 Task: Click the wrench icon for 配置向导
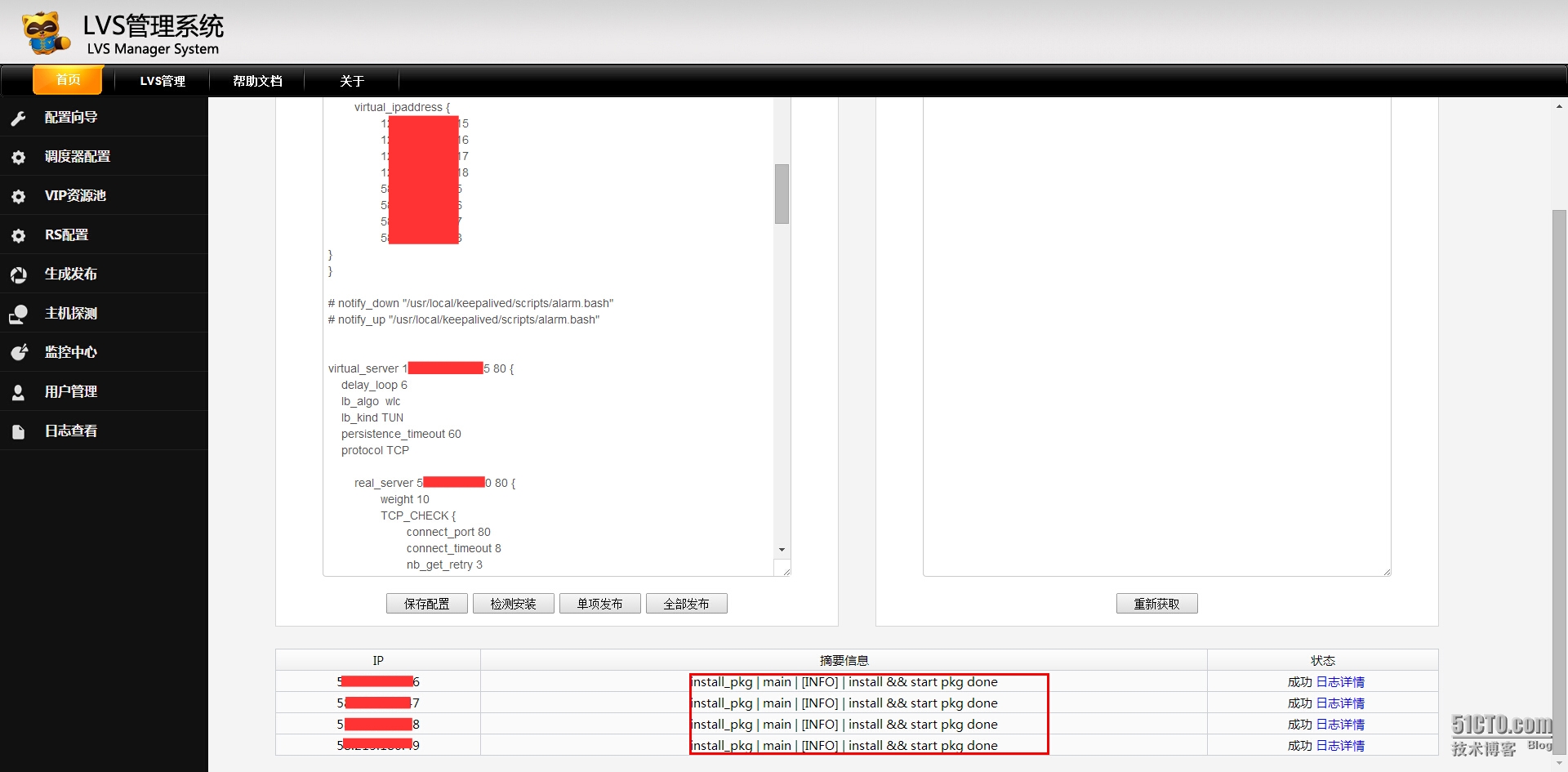pyautogui.click(x=18, y=118)
